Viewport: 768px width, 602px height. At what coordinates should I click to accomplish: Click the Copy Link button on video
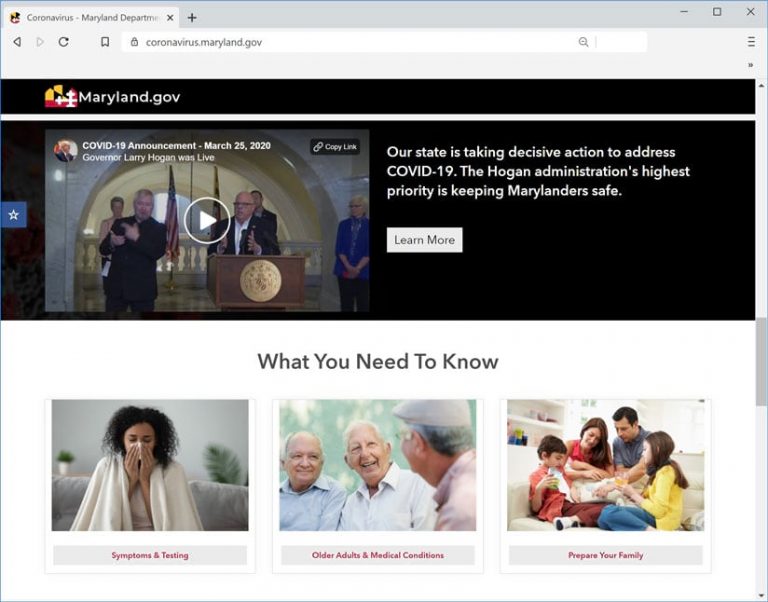[x=335, y=147]
